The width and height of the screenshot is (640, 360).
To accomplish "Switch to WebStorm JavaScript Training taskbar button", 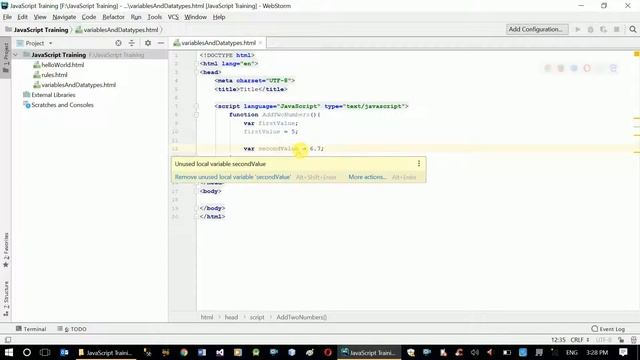I will (369, 352).
